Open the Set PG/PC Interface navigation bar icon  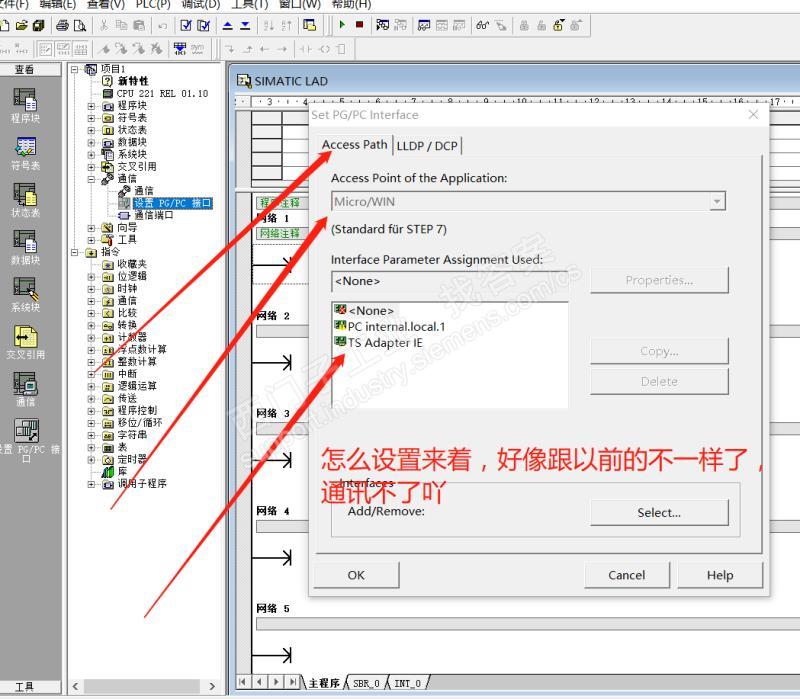pos(27,440)
